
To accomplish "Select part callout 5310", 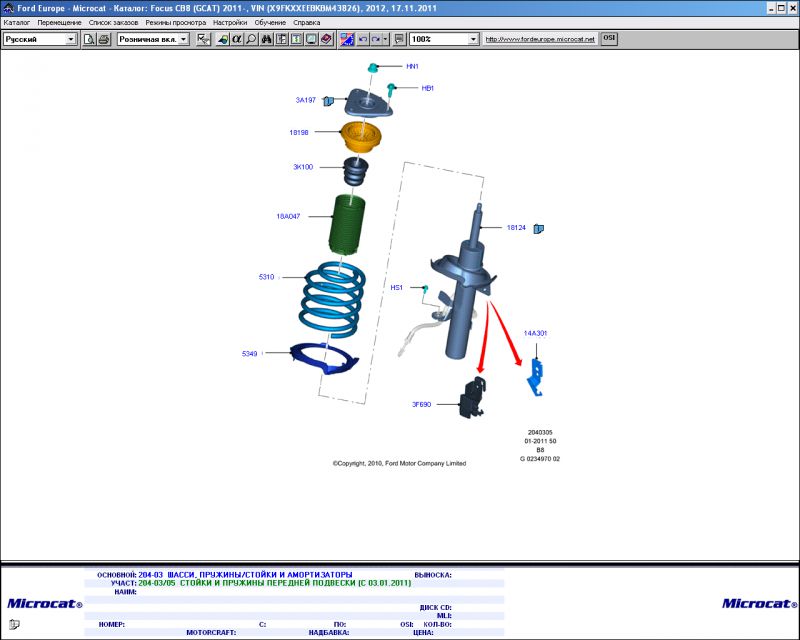I will click(266, 277).
